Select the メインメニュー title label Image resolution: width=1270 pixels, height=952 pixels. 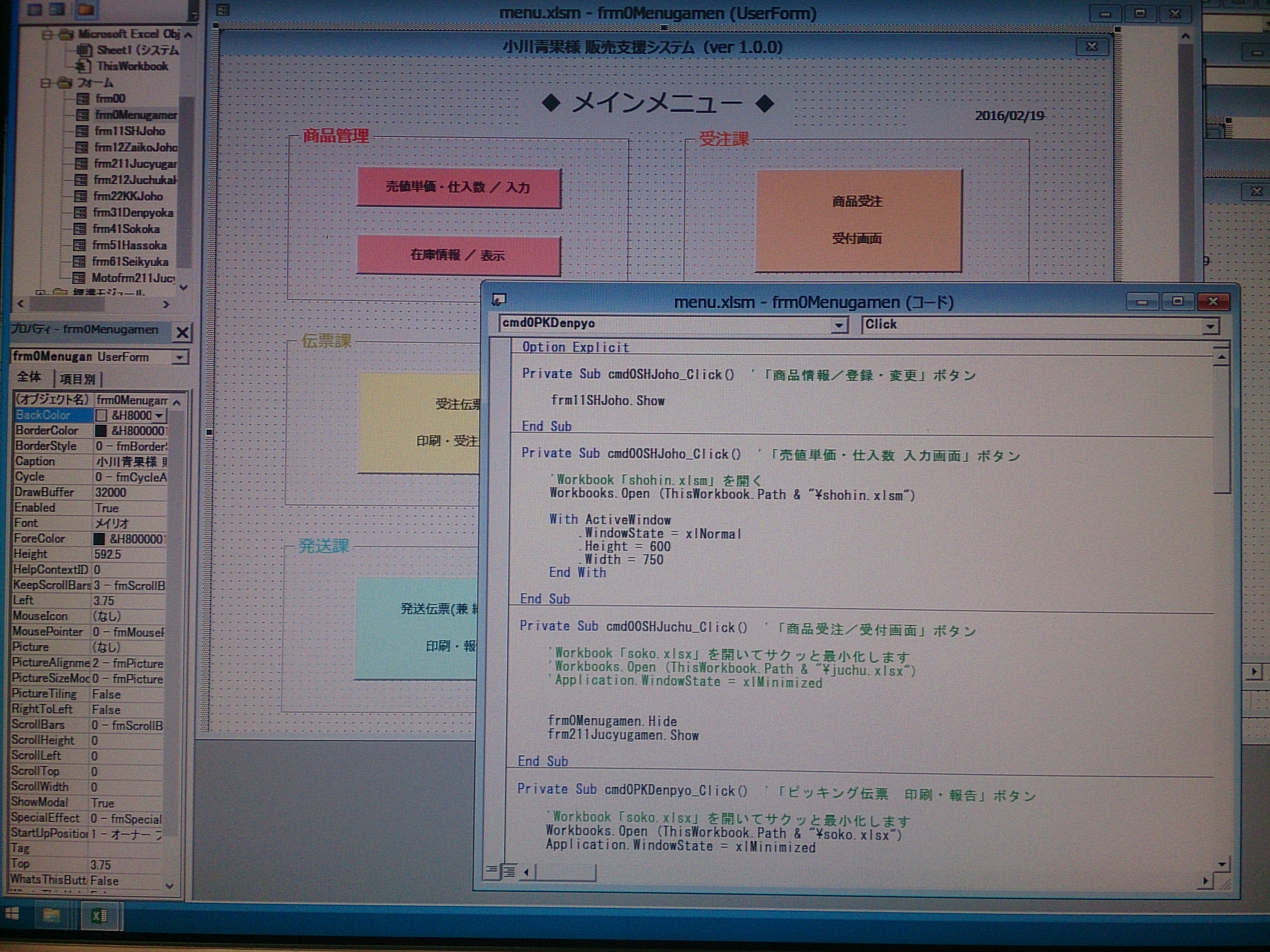click(x=658, y=104)
